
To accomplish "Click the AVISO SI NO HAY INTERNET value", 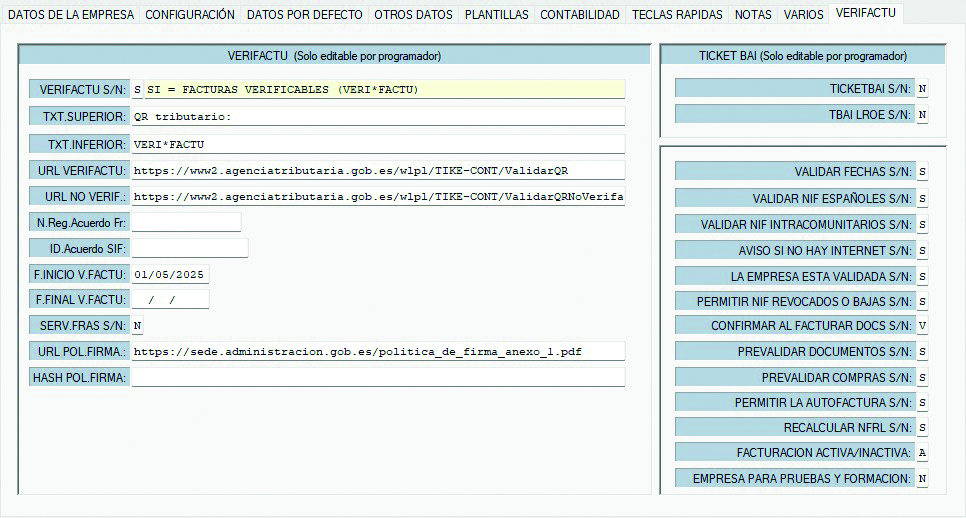I will coord(922,250).
